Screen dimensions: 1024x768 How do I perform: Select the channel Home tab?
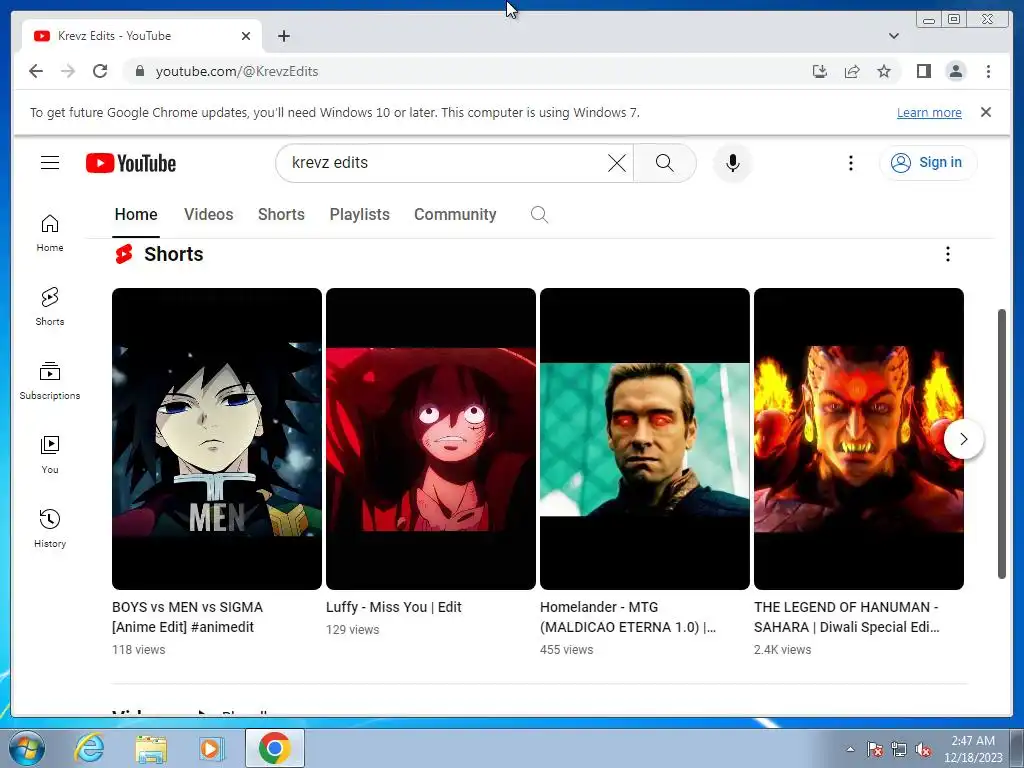[136, 214]
